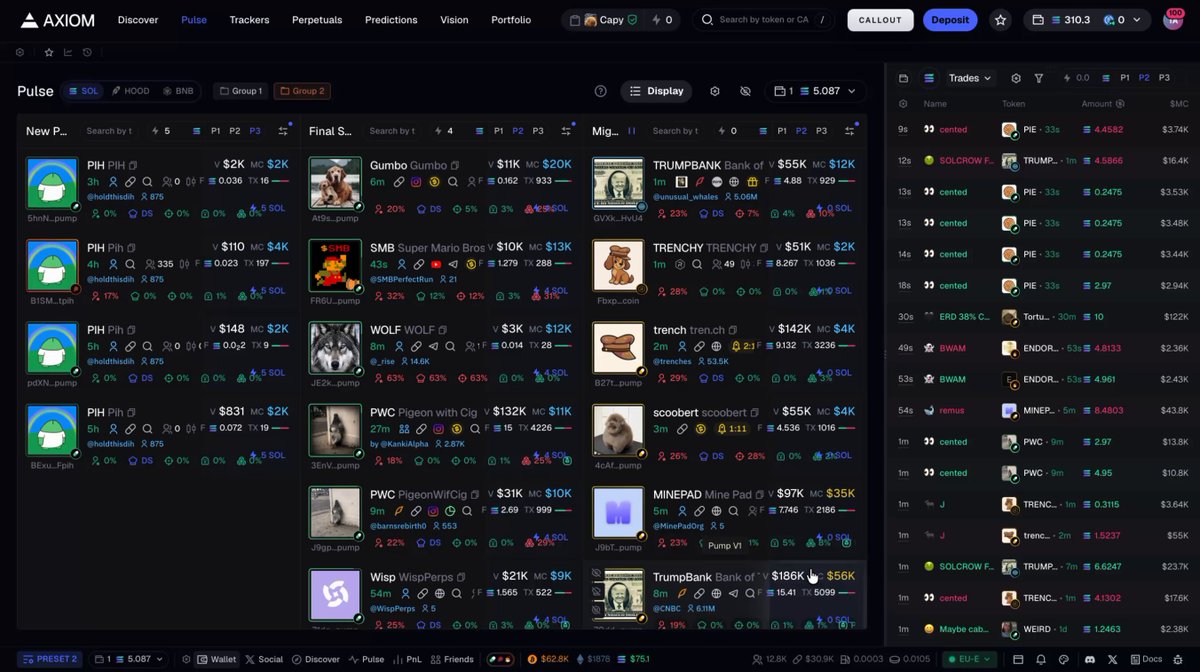Open the Display options menu

point(657,91)
